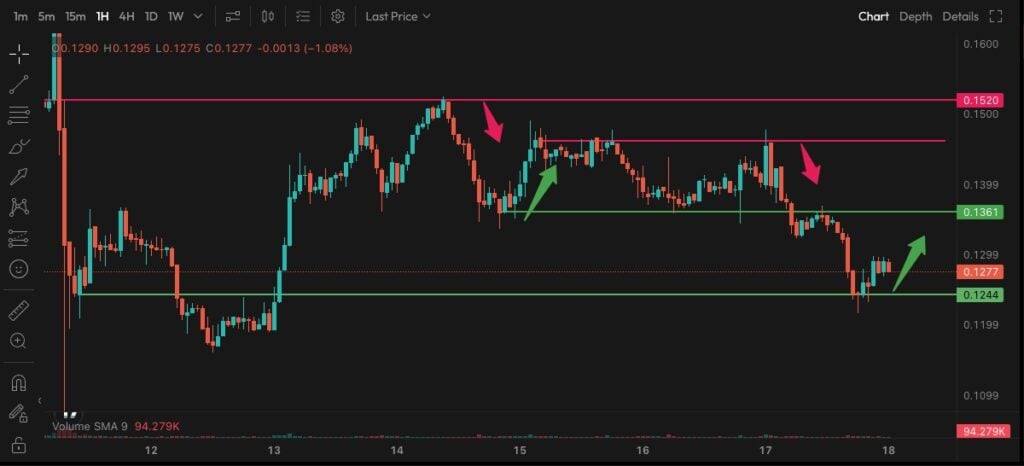Toggle the pencil lock drawing mode
The height and width of the screenshot is (466, 1024).
tap(19, 414)
